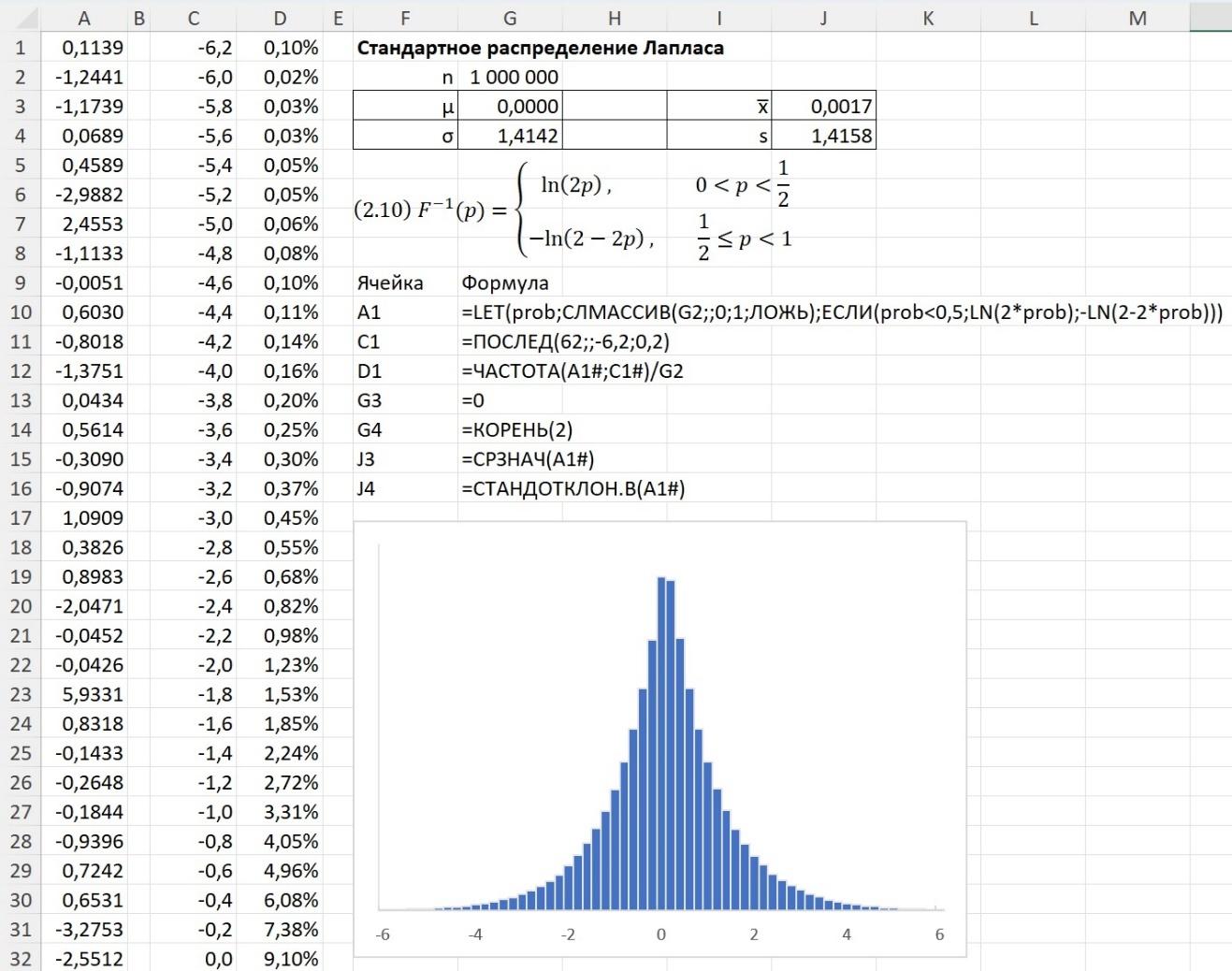Select cell with value -3,2753

click(84, 930)
